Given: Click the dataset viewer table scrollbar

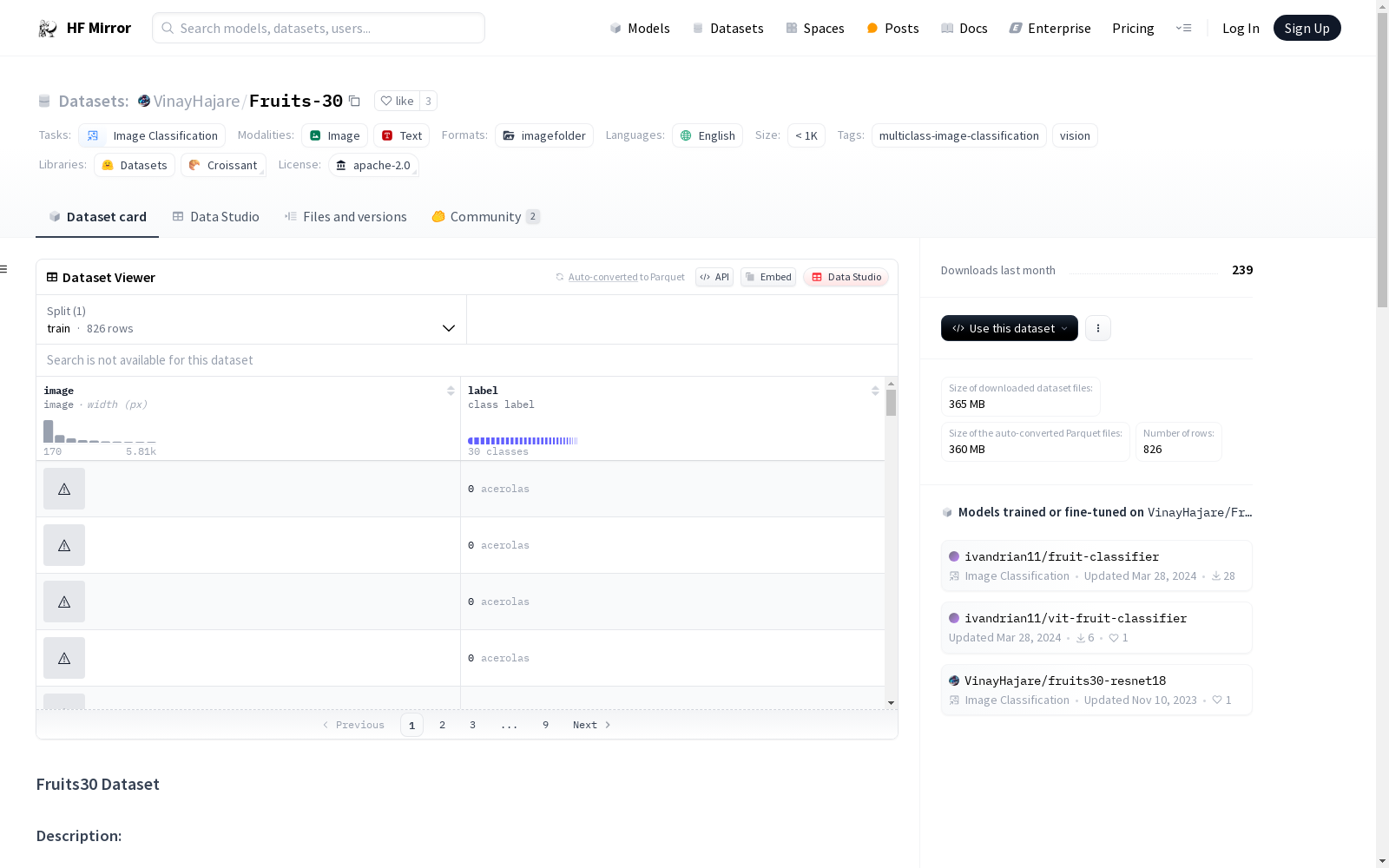Looking at the screenshot, I should [x=891, y=404].
